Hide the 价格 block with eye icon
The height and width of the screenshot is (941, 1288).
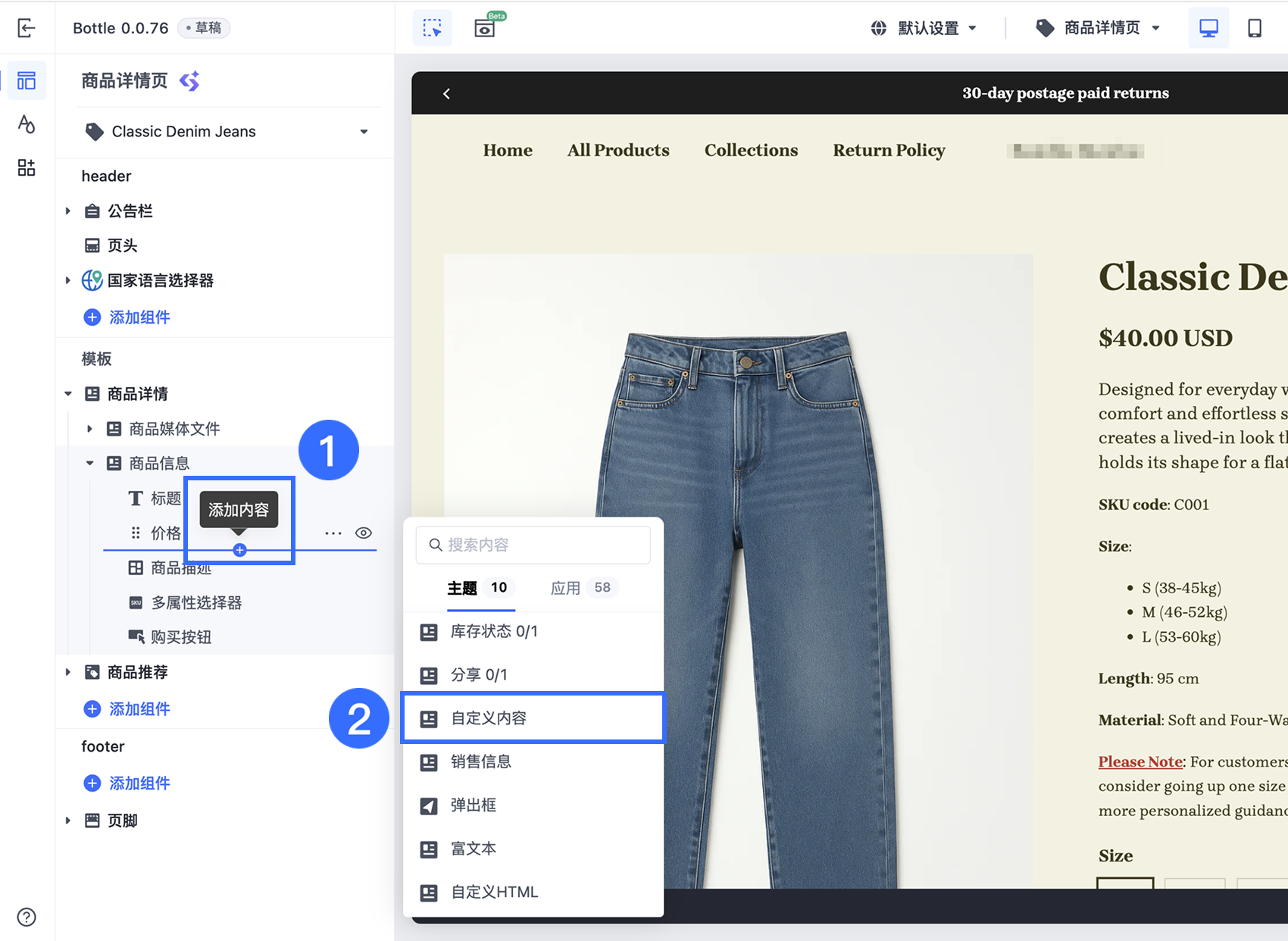(x=364, y=533)
